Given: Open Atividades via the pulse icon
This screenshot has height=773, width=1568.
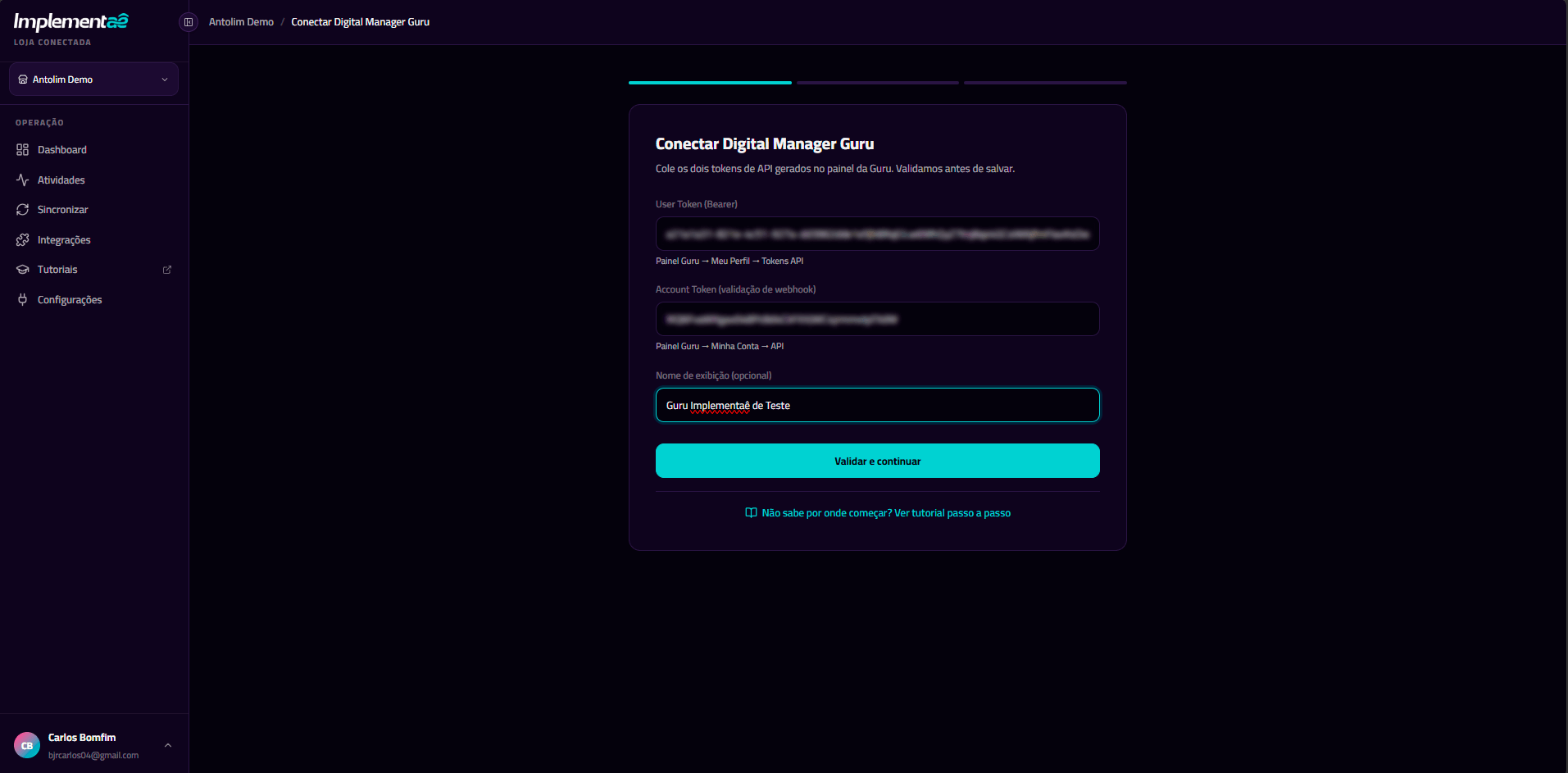Looking at the screenshot, I should pyautogui.click(x=22, y=180).
